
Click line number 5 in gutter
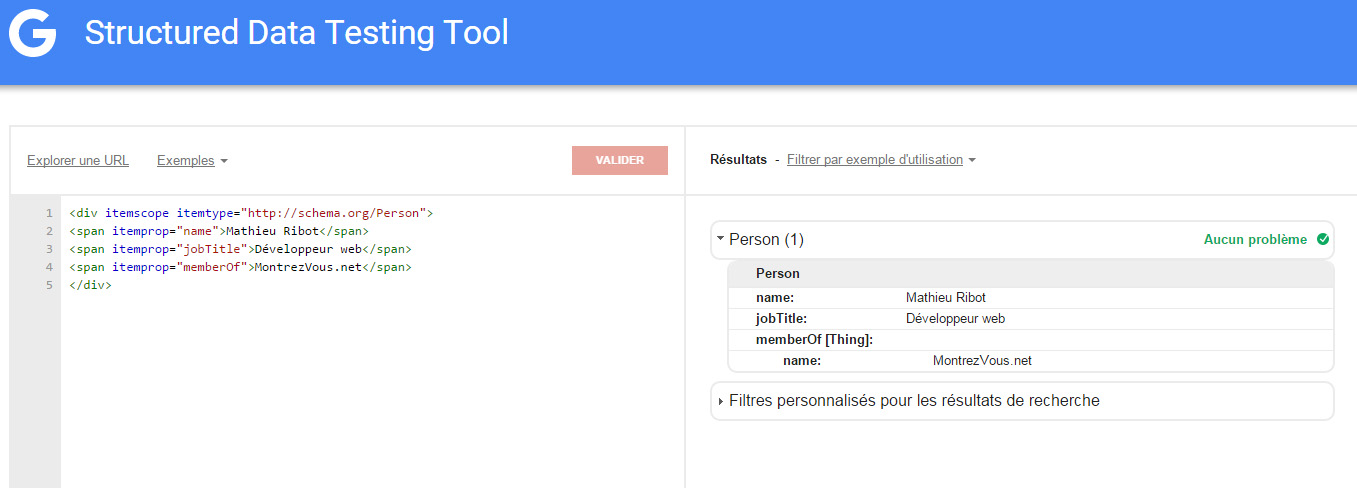48,285
